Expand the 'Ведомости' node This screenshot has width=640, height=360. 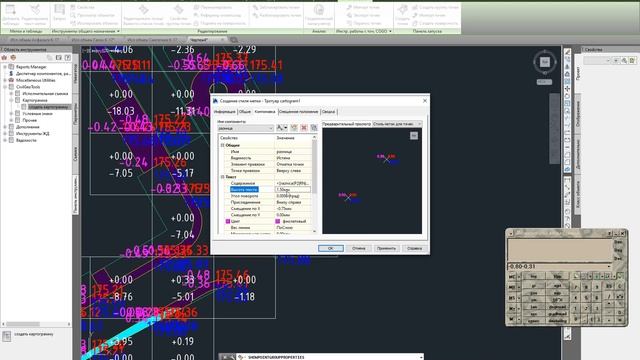[5, 140]
